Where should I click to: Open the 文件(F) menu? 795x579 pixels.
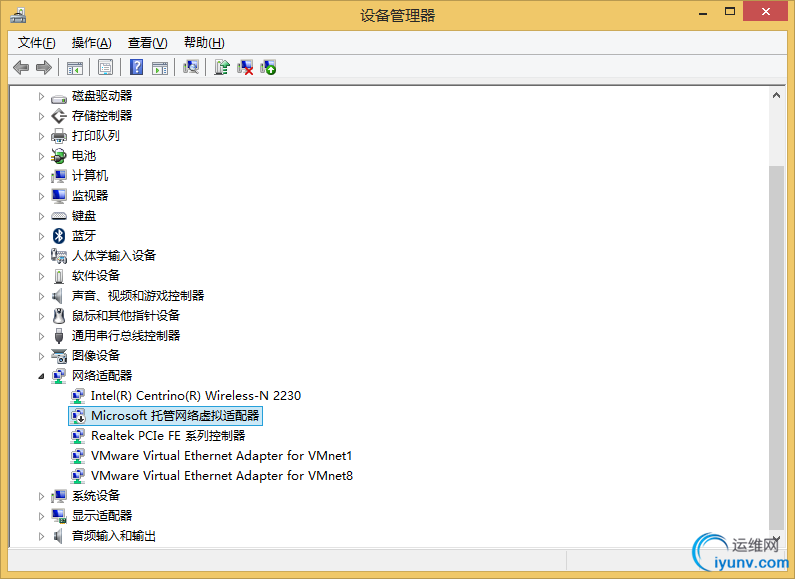pos(37,43)
